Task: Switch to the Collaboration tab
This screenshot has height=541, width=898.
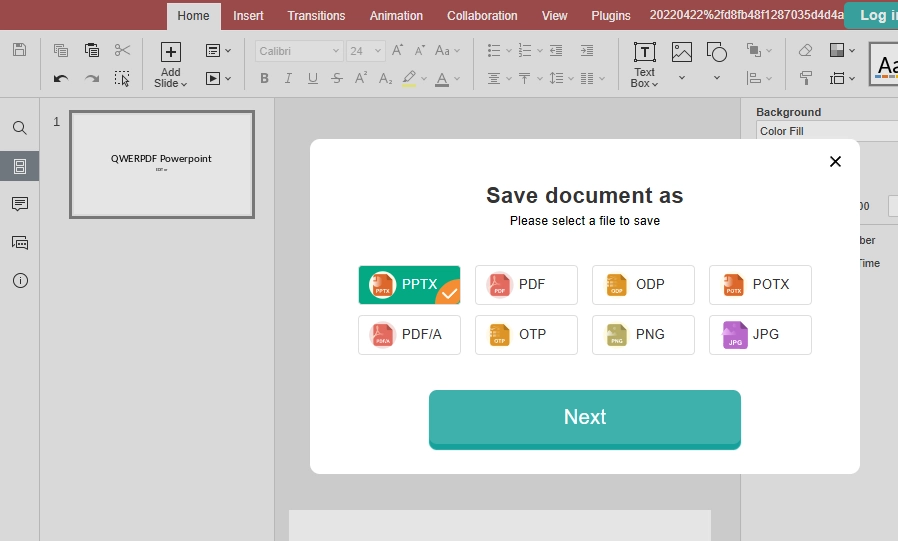Action: click(482, 16)
